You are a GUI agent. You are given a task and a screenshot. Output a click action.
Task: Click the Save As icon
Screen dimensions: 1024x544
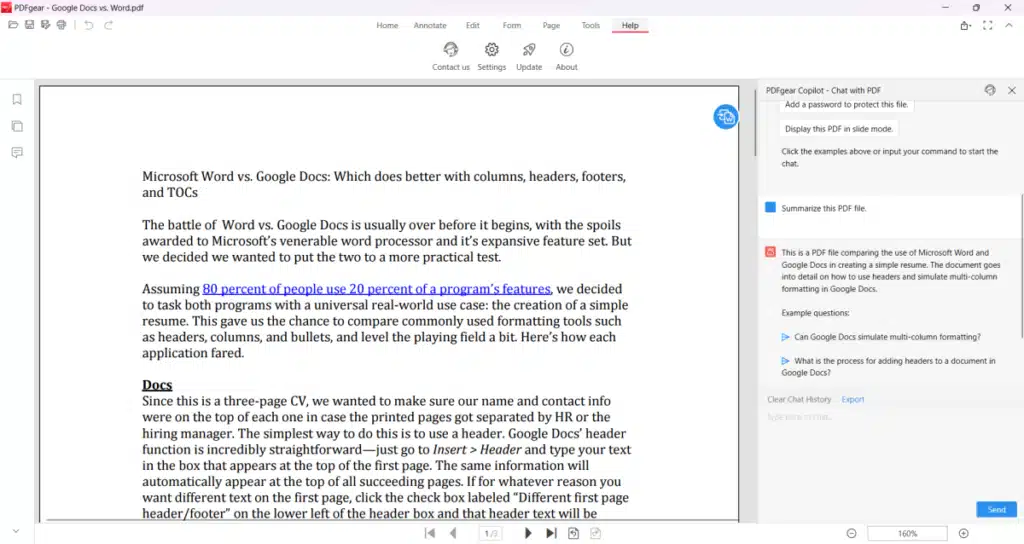click(x=45, y=25)
